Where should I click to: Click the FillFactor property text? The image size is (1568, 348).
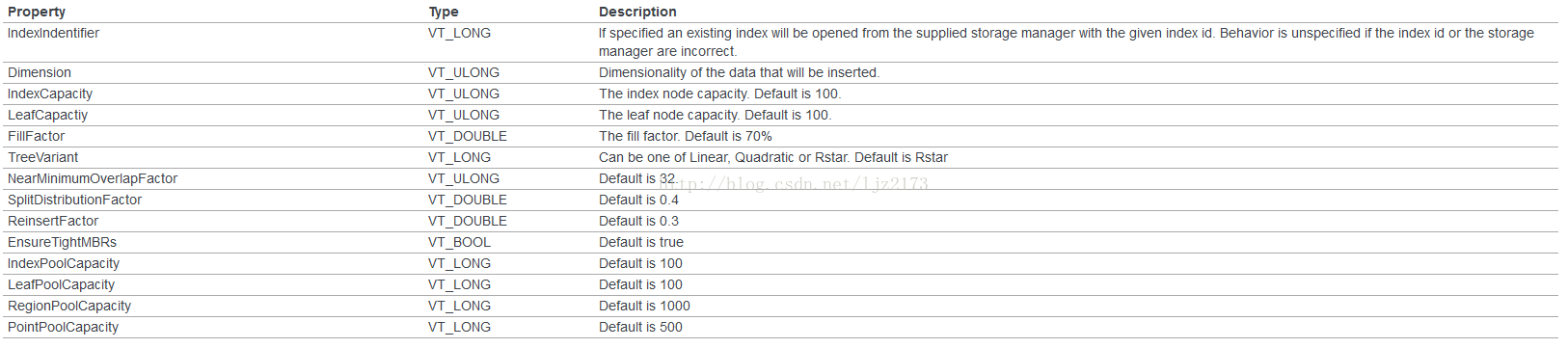tap(37, 136)
